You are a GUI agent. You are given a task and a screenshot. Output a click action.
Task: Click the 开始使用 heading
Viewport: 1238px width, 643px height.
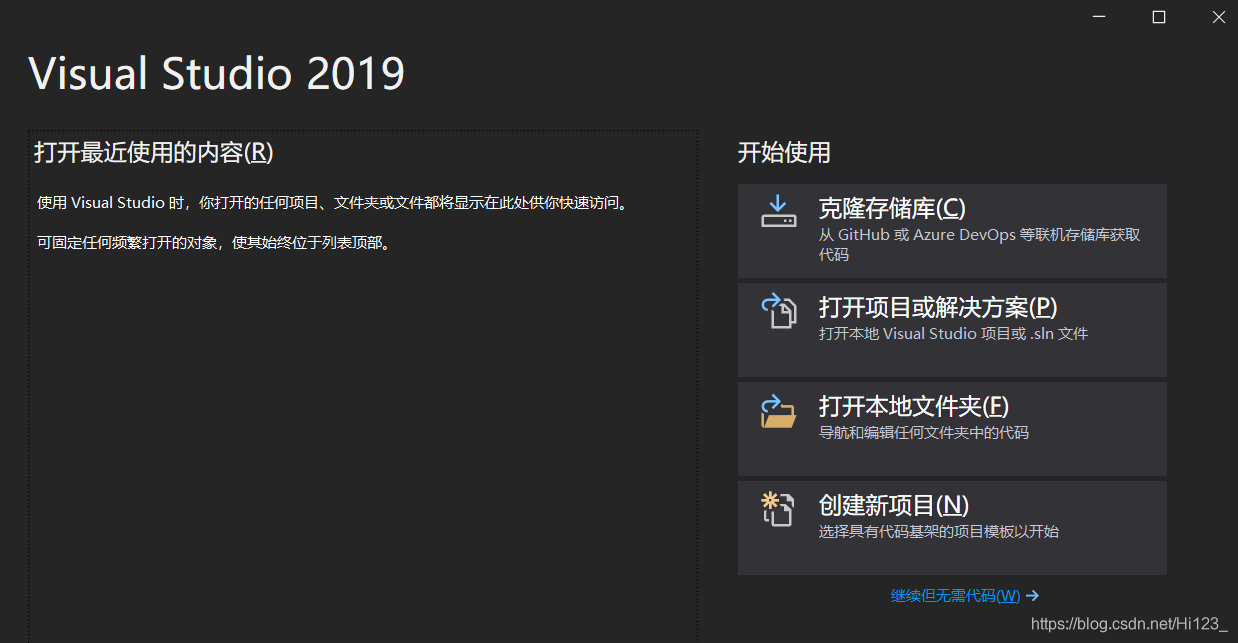tap(784, 153)
